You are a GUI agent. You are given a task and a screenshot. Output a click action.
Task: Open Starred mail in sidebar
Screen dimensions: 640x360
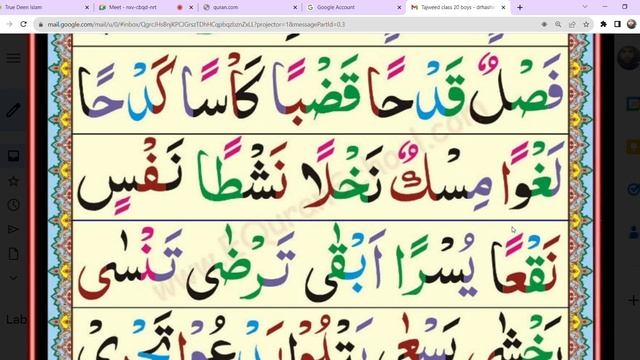tap(13, 181)
